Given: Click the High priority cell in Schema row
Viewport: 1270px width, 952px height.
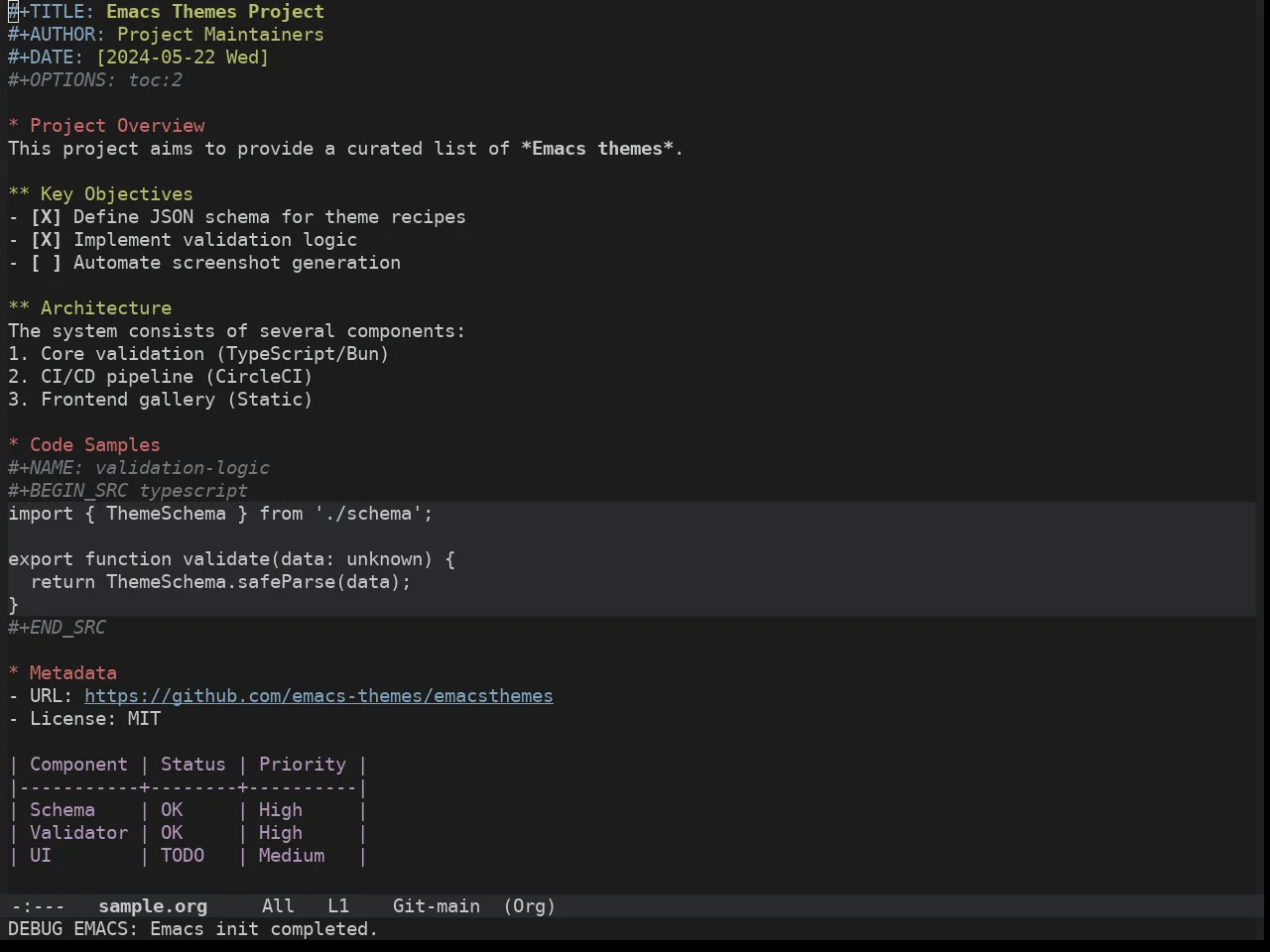Looking at the screenshot, I should (281, 810).
